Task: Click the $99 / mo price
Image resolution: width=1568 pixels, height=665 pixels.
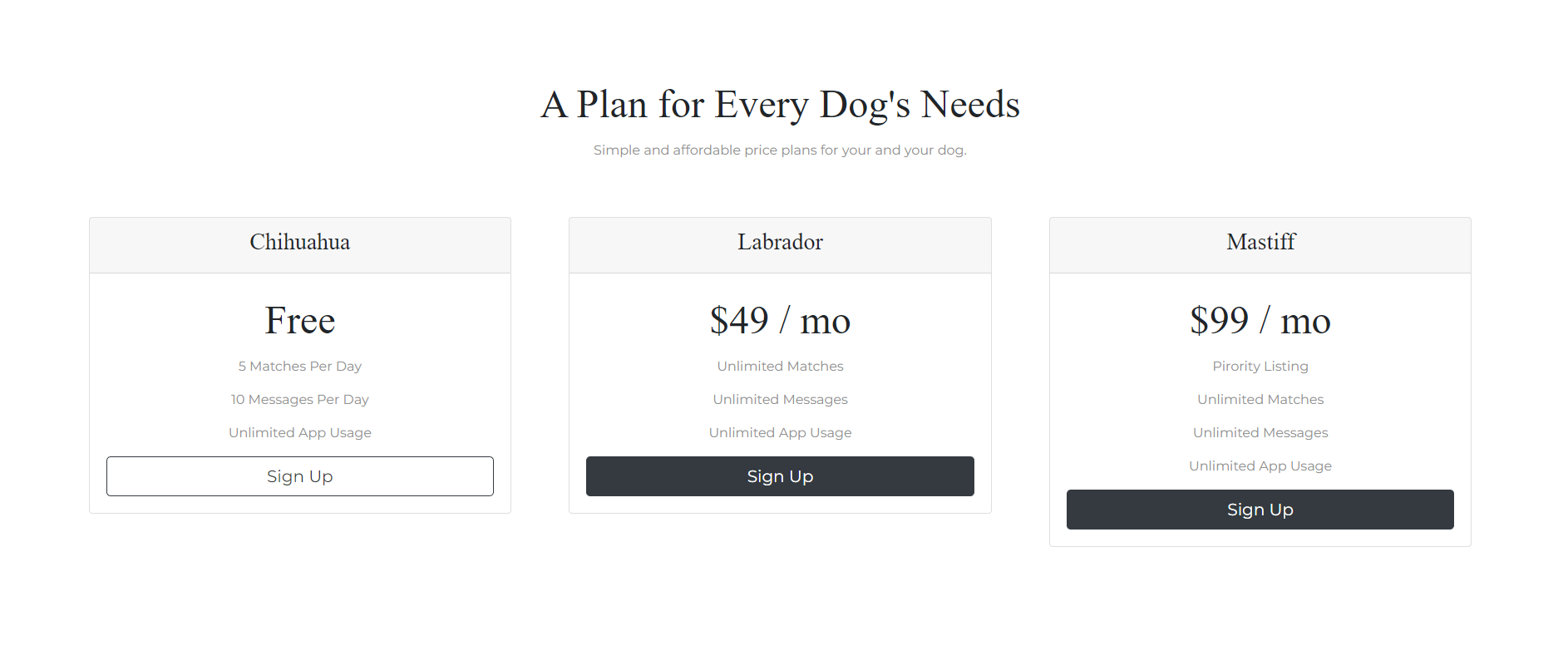Action: [x=1260, y=321]
